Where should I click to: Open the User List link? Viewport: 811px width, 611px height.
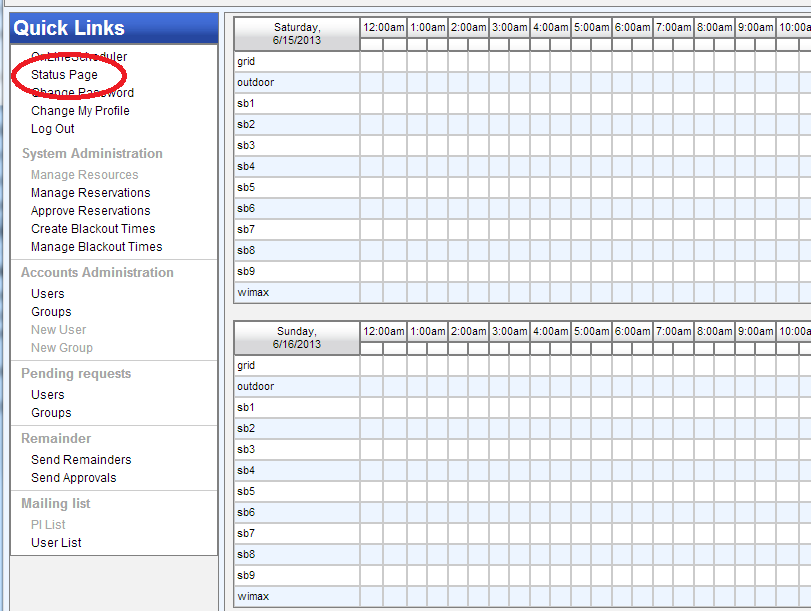[x=56, y=543]
